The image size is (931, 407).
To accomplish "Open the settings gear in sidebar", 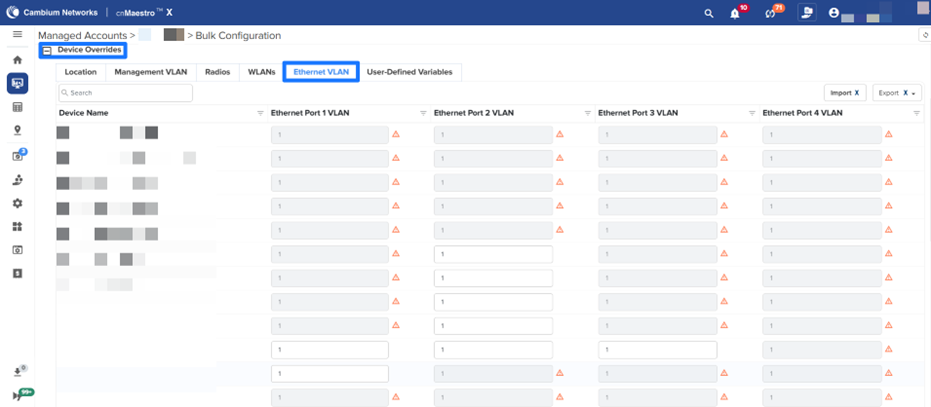I will tap(17, 203).
